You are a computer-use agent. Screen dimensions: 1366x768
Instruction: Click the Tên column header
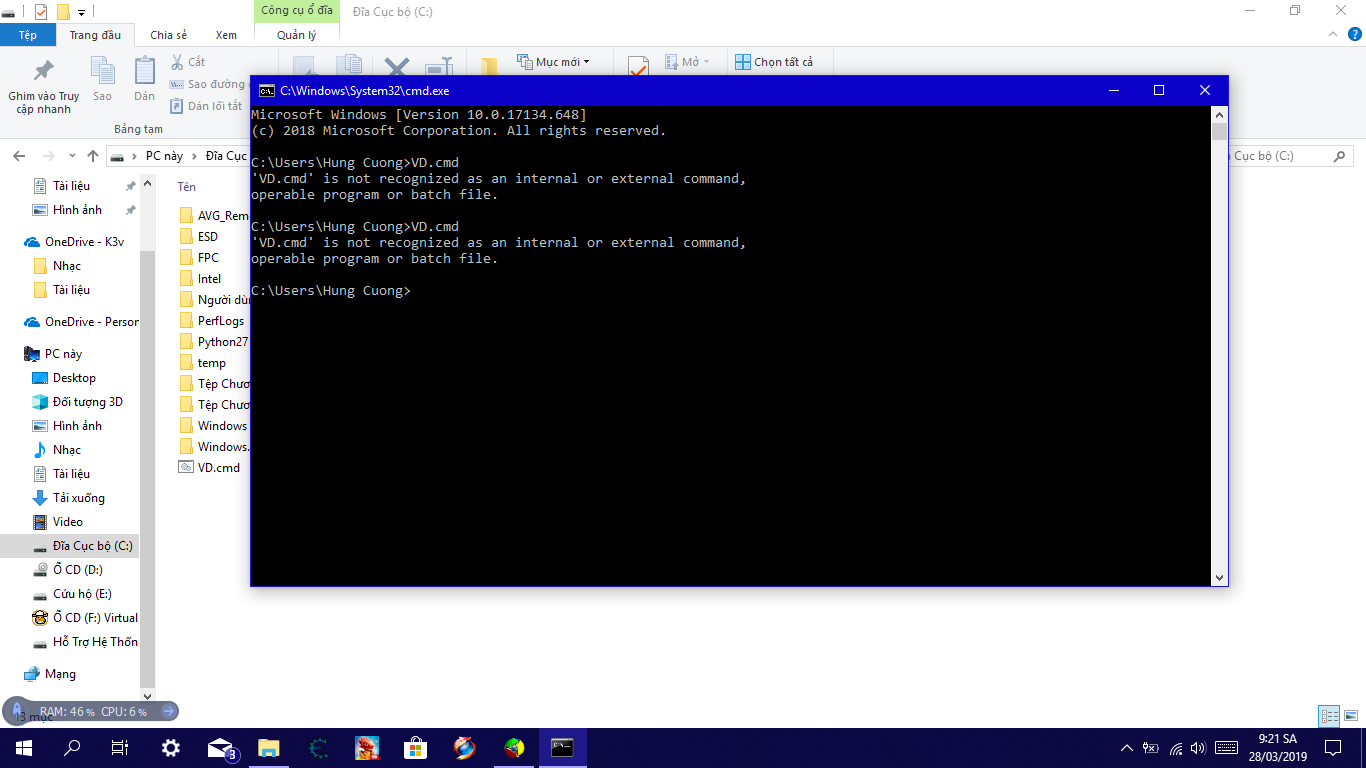point(187,187)
